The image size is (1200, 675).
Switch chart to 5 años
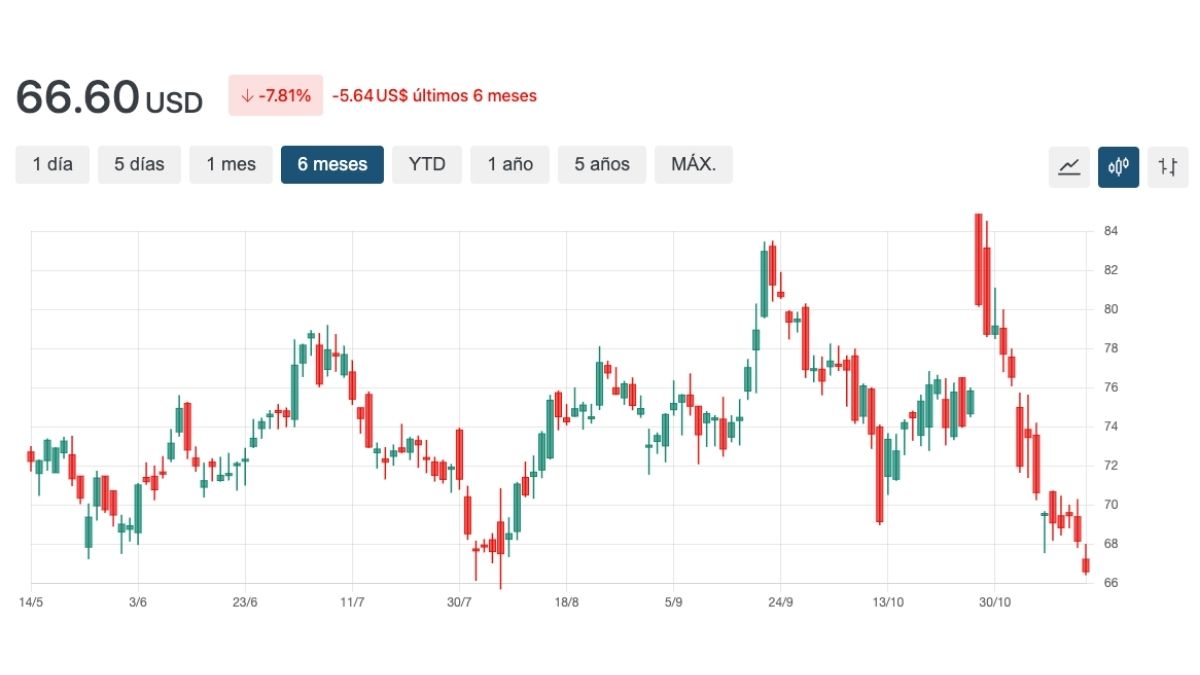(x=602, y=164)
